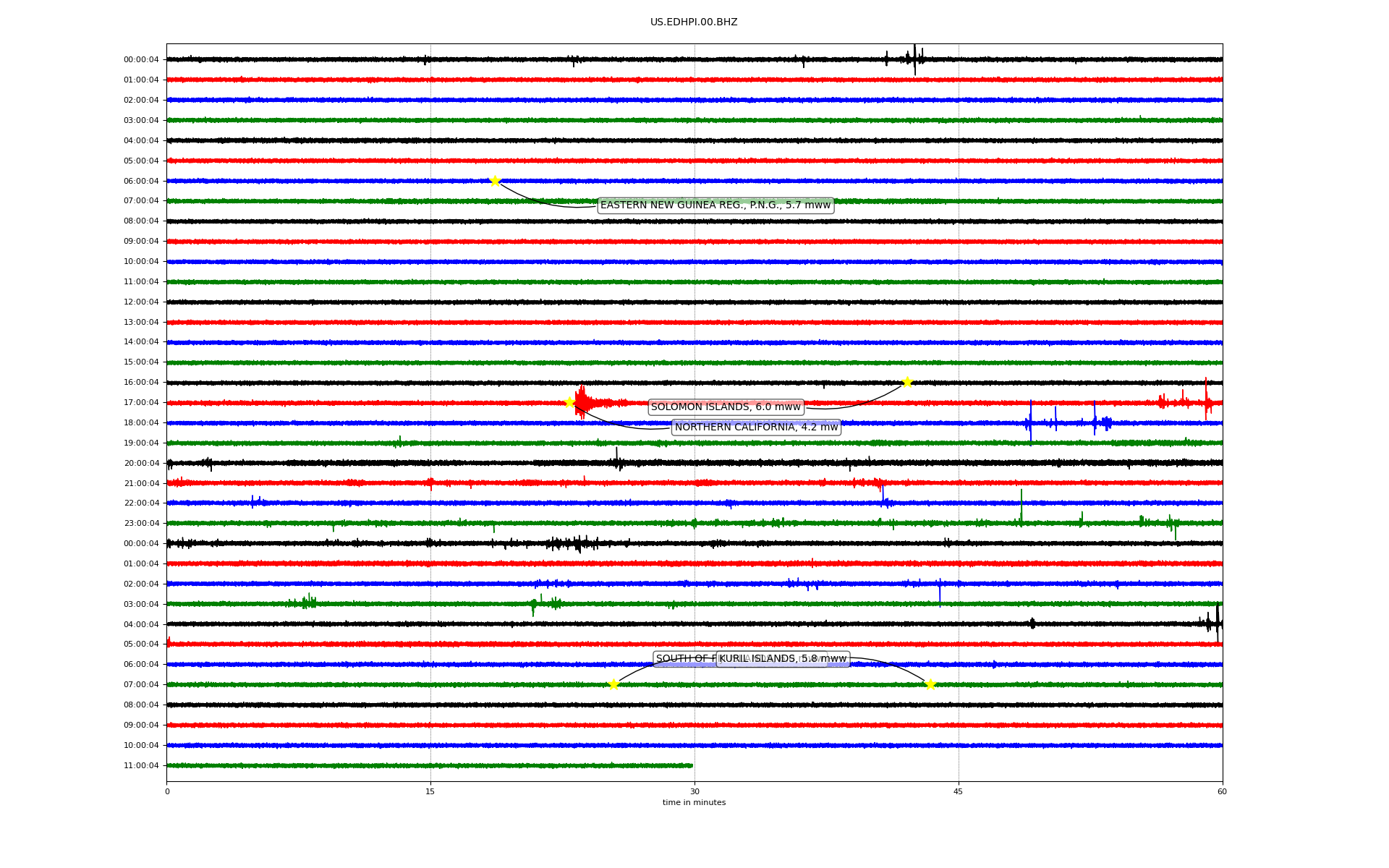The height and width of the screenshot is (868, 1389).
Task: Click the NORTHERN CALIFORNIA, 4.2 mw label
Action: [x=756, y=427]
